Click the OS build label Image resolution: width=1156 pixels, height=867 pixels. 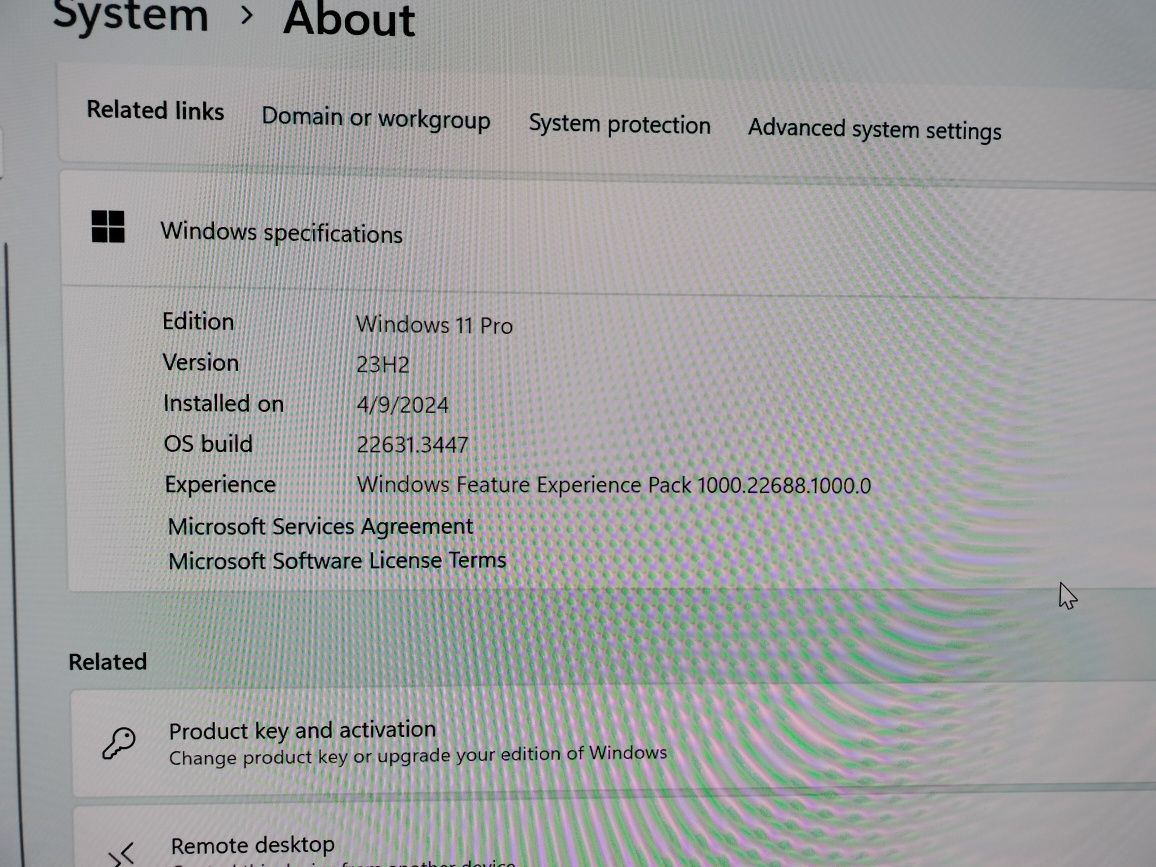[x=208, y=444]
